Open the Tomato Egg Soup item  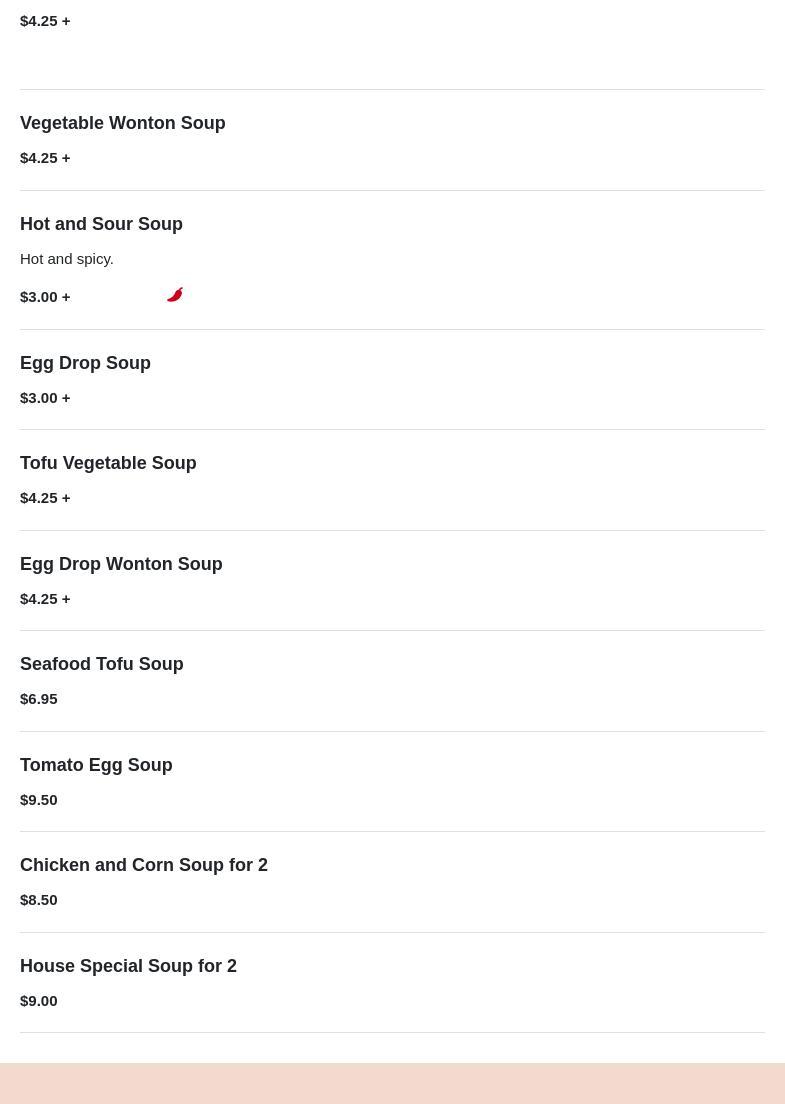(96, 765)
